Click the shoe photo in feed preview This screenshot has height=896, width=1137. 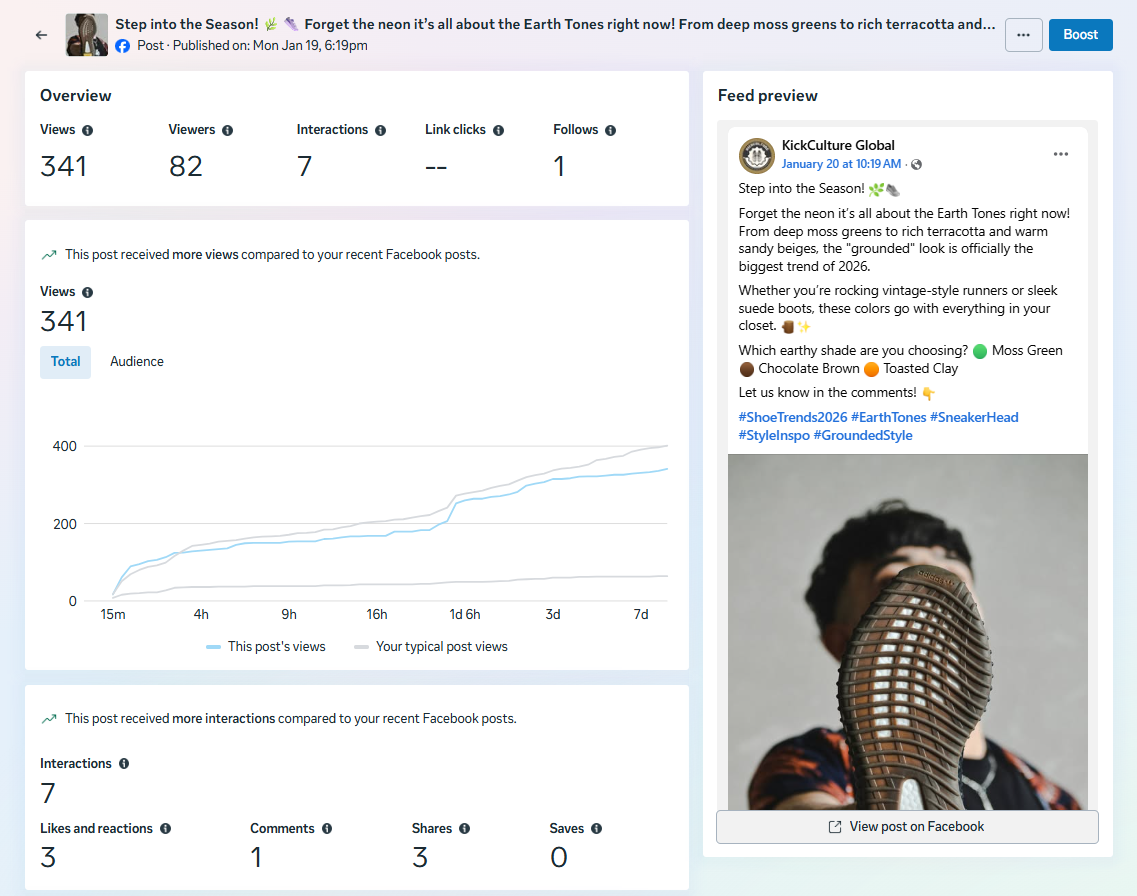tap(907, 630)
